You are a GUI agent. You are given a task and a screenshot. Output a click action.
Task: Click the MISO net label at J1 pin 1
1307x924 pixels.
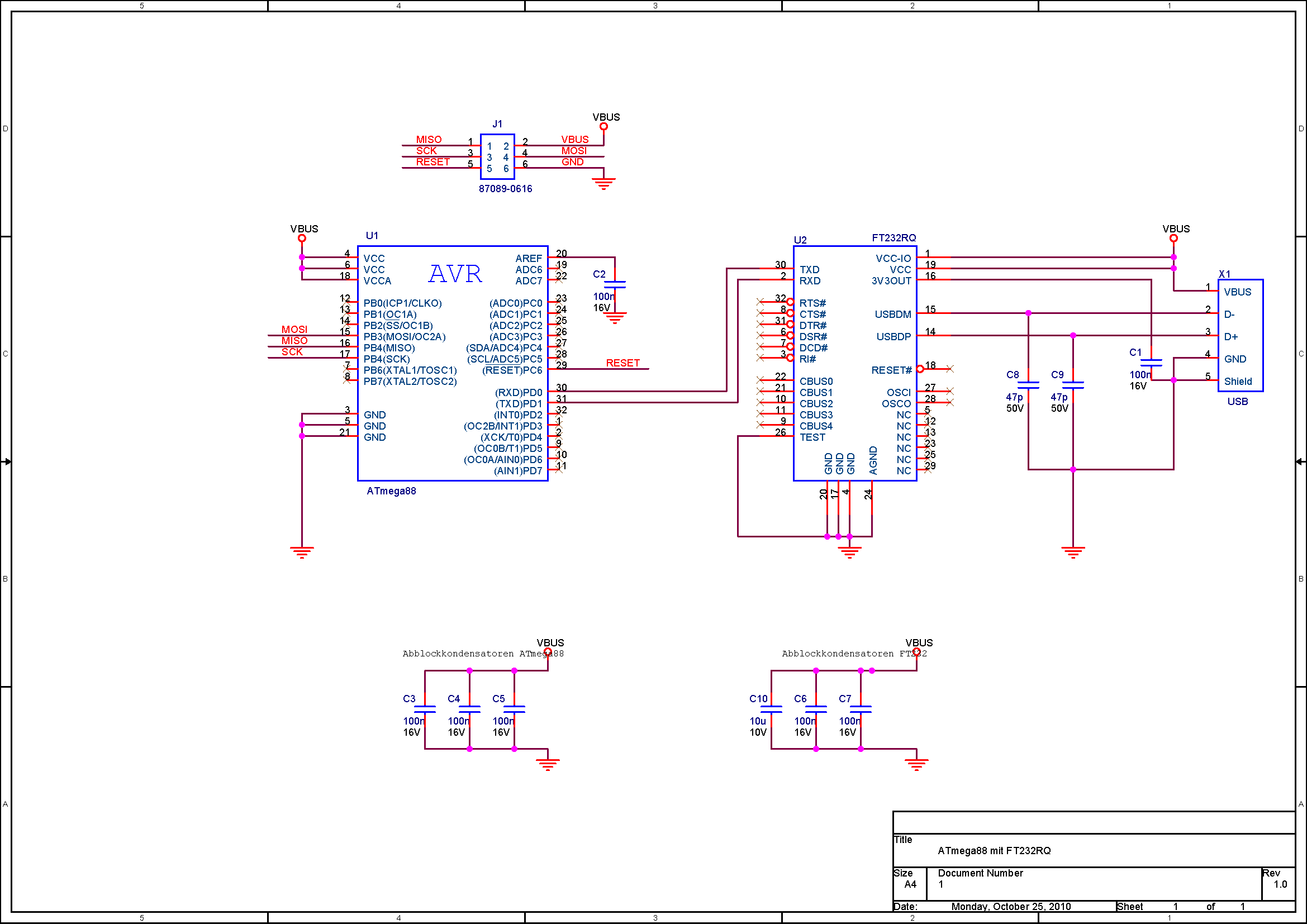click(429, 140)
